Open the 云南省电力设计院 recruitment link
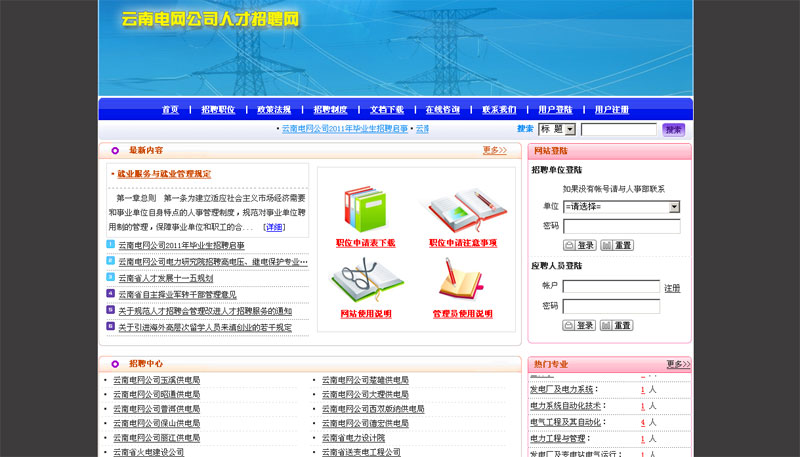This screenshot has height=457, width=800. [x=353, y=438]
